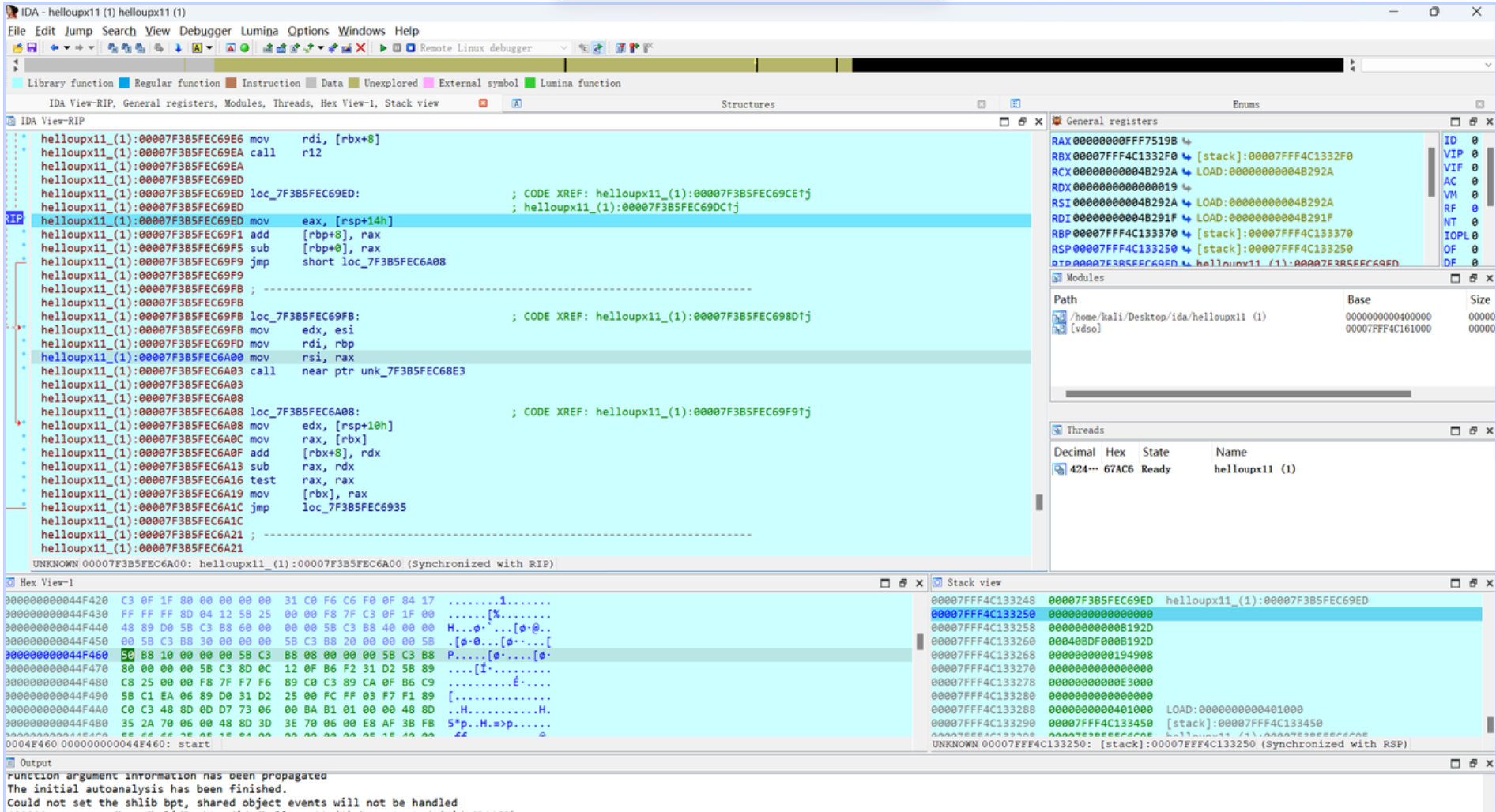
Task: Click the blue down-arrow jump icon
Action: (x=178, y=48)
